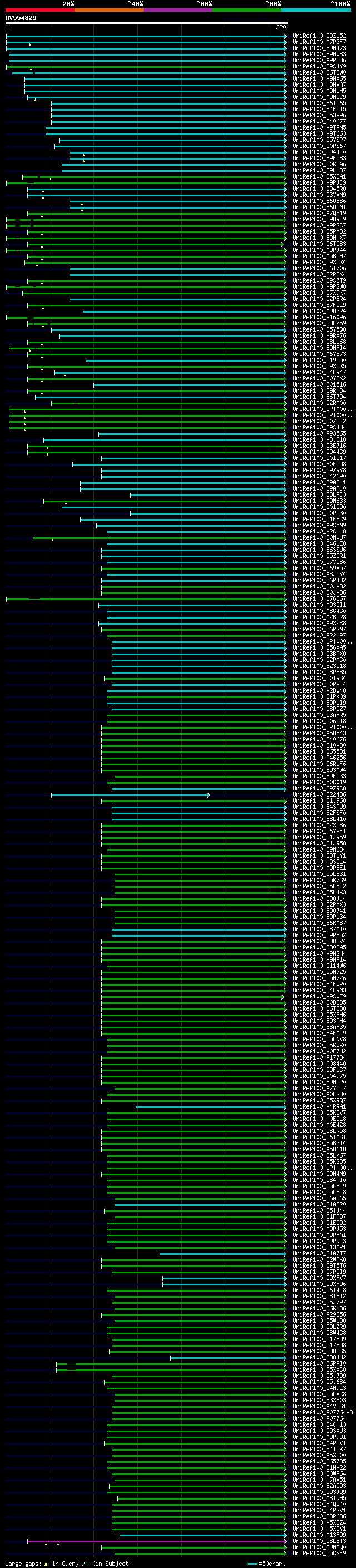The height and width of the screenshot is (1568, 356).
Task: Select hit label UniRef100_P93565
Action: coord(319,433)
